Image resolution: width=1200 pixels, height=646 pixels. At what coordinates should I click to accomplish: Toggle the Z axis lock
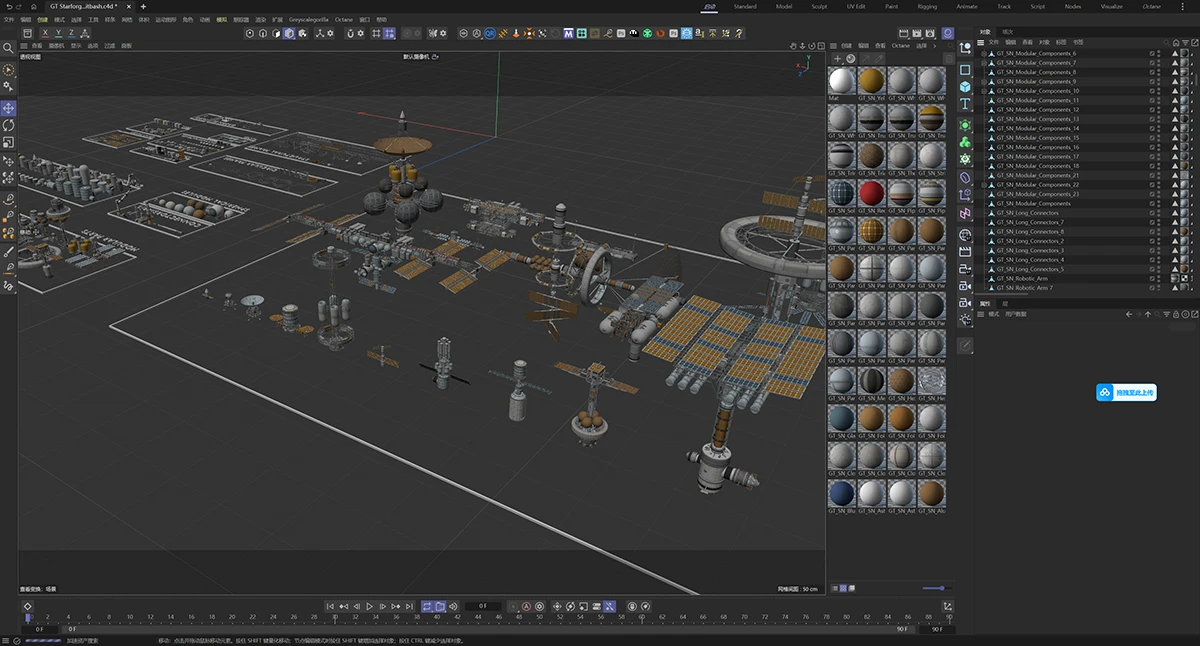tap(72, 33)
